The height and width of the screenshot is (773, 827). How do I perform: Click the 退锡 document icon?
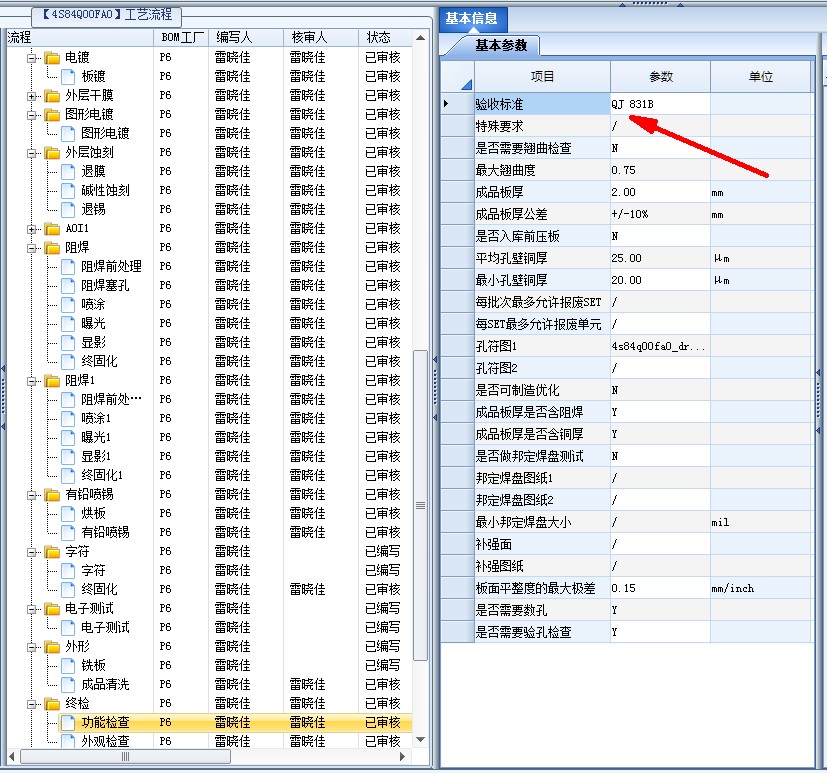point(68,209)
